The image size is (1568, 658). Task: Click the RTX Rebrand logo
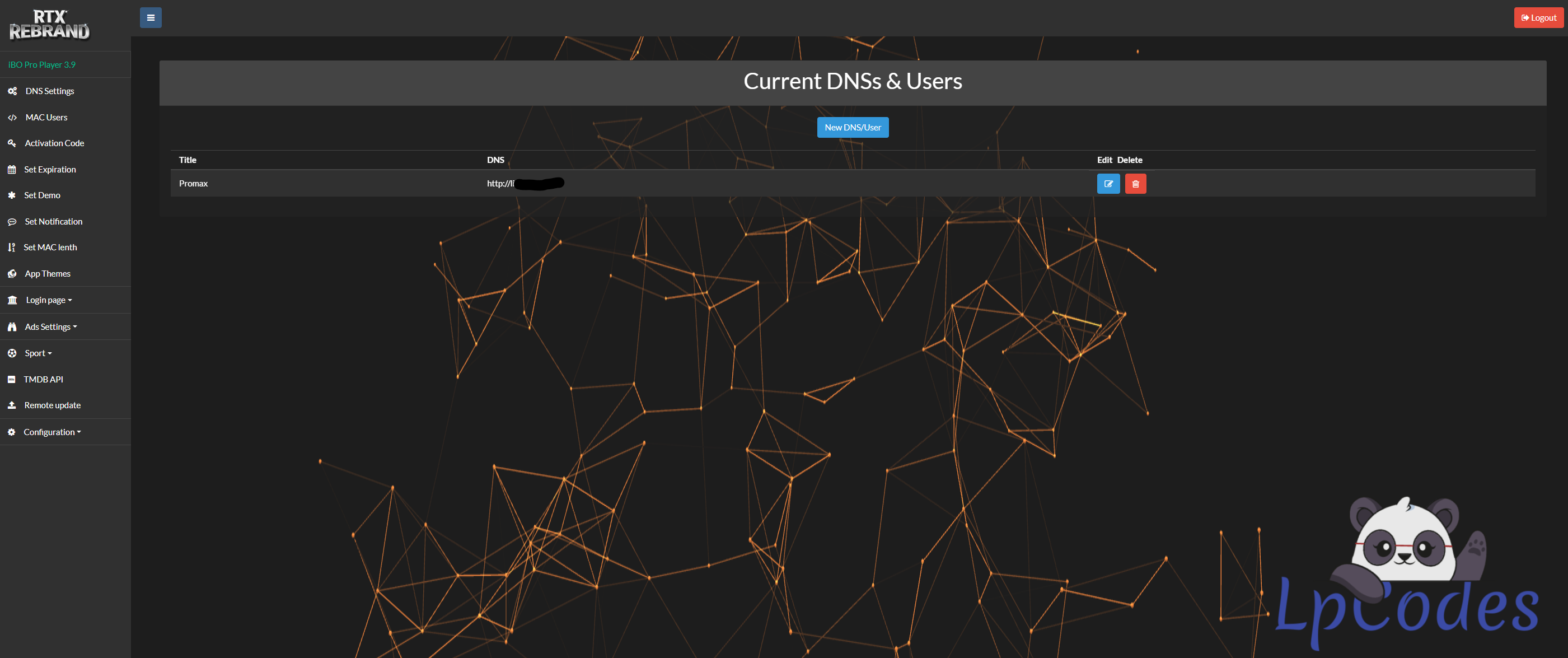(49, 25)
